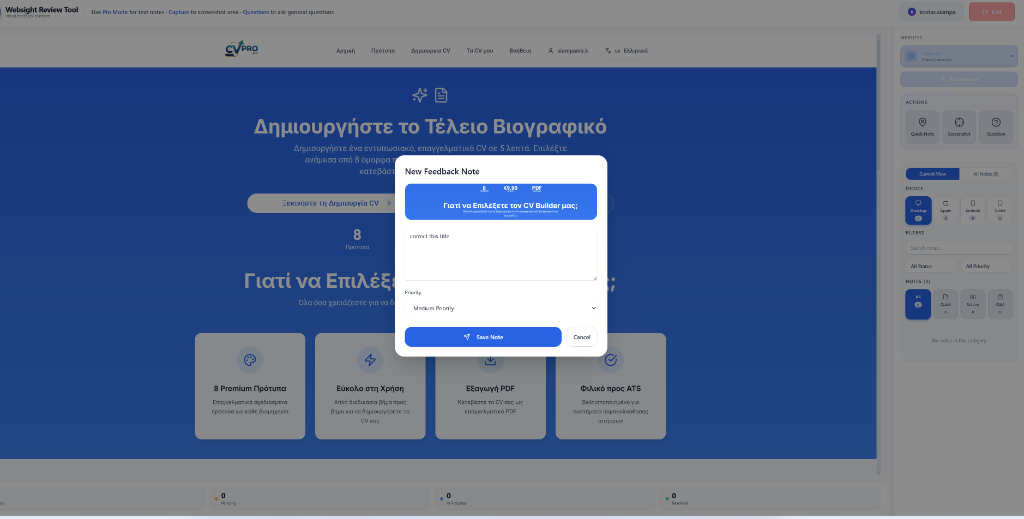The image size is (1024, 519).
Task: Click the Add Website button
Action: (959, 79)
